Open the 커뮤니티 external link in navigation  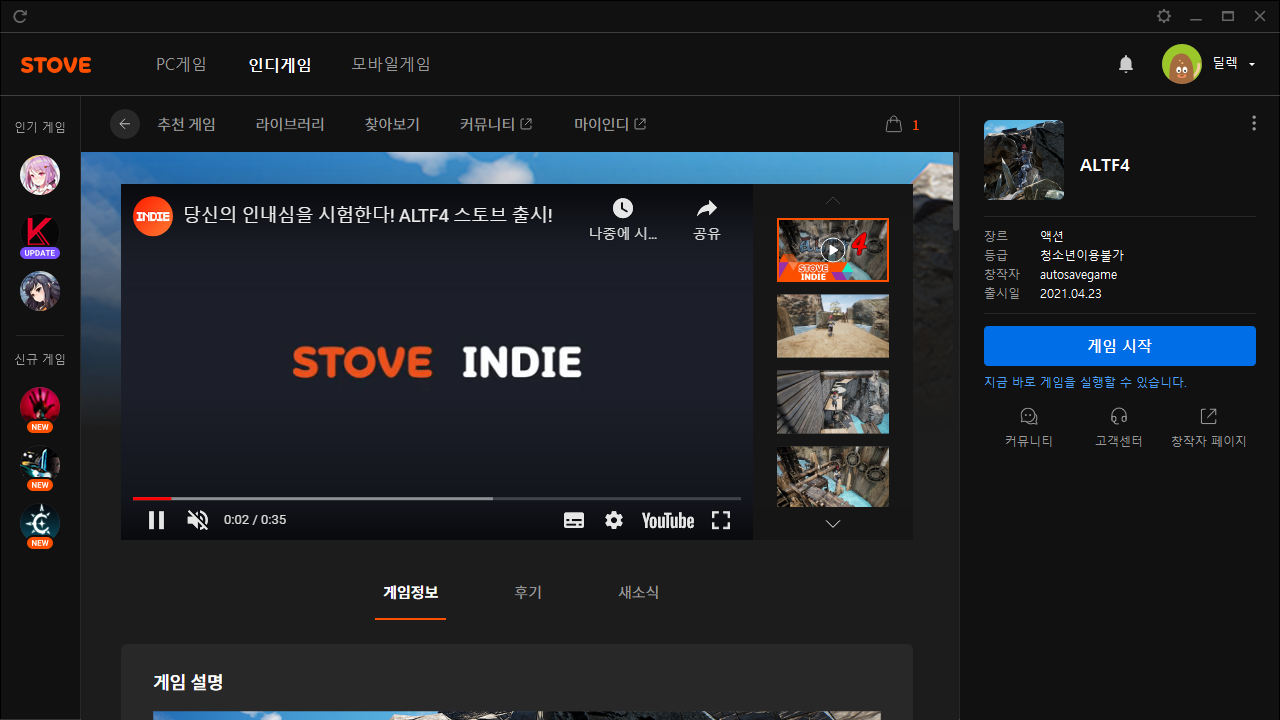[x=496, y=124]
